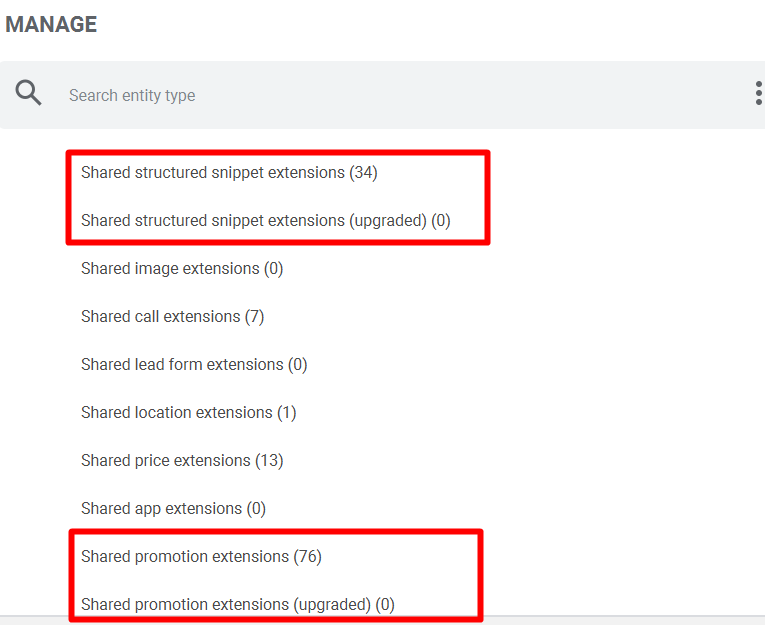Select Shared app extensions entry
The image size is (765, 625).
[x=173, y=509]
